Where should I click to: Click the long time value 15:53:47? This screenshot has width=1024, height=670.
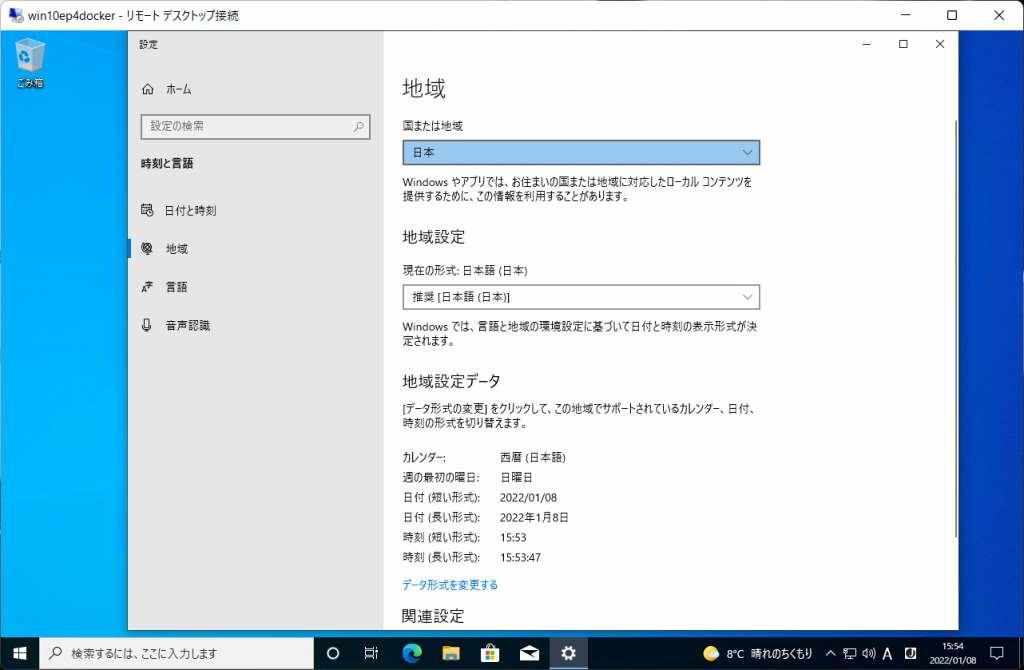520,558
